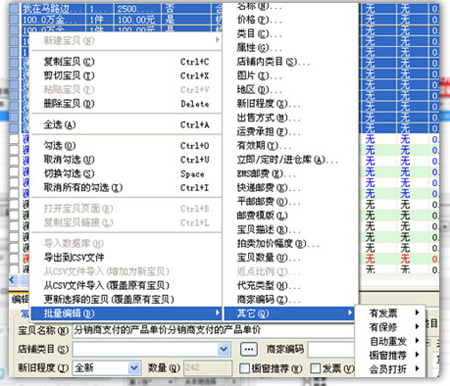Expand the 会员打折 submenu

(390, 369)
